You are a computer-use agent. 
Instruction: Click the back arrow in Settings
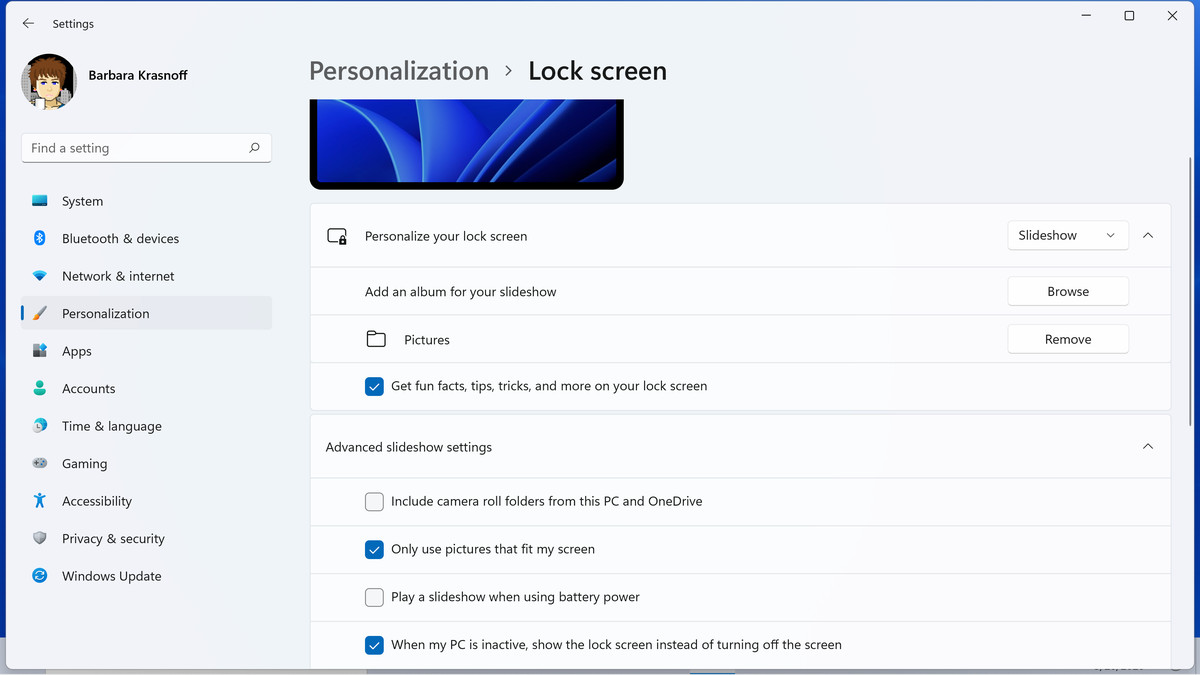[x=28, y=23]
